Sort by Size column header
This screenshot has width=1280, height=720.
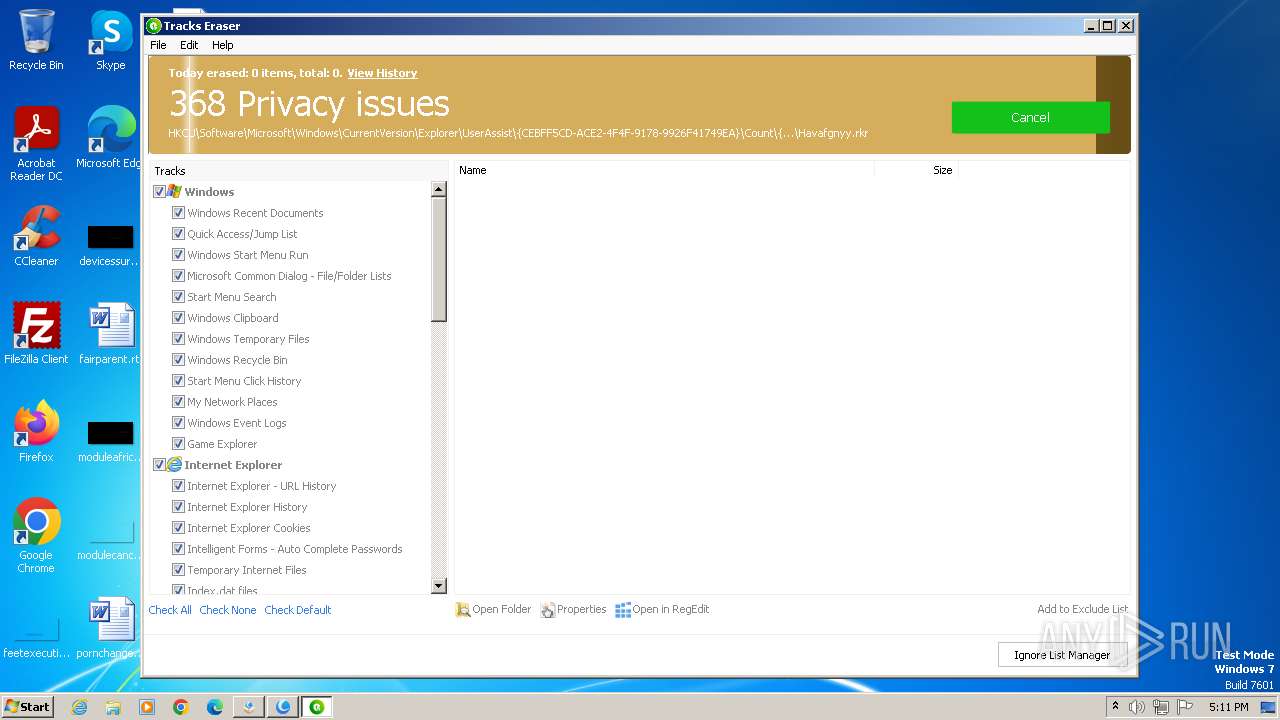pos(916,170)
